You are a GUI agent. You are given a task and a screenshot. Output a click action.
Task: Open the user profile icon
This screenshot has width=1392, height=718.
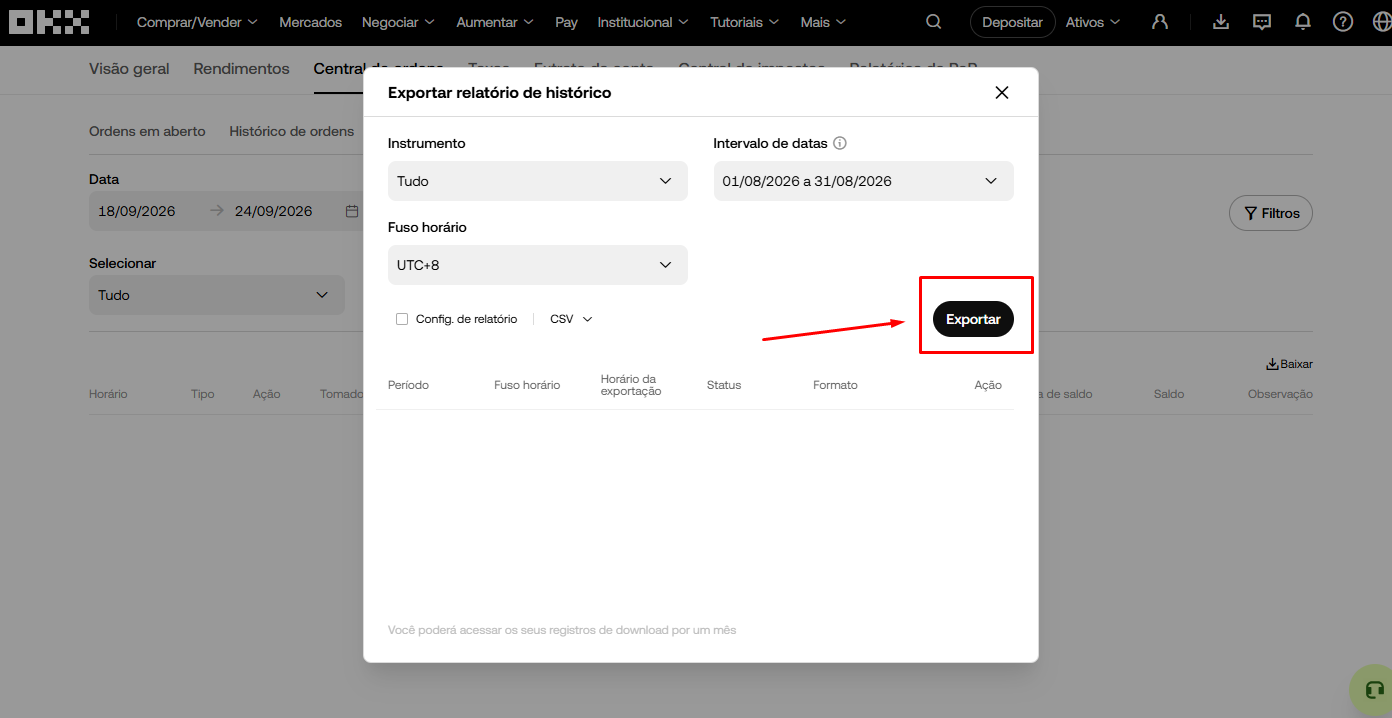(x=1160, y=22)
